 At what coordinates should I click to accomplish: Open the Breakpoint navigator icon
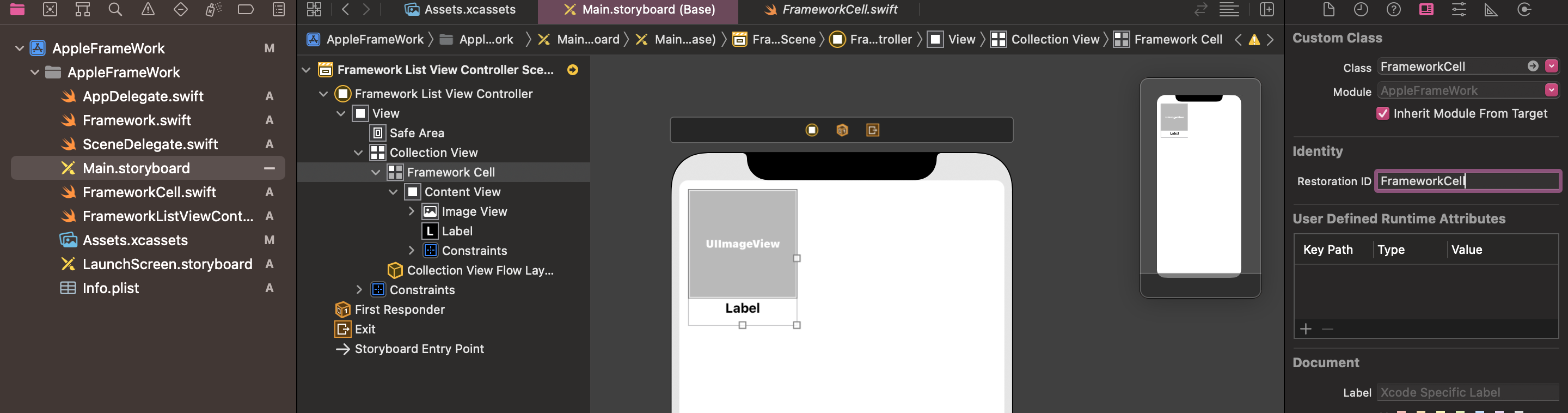(x=246, y=9)
